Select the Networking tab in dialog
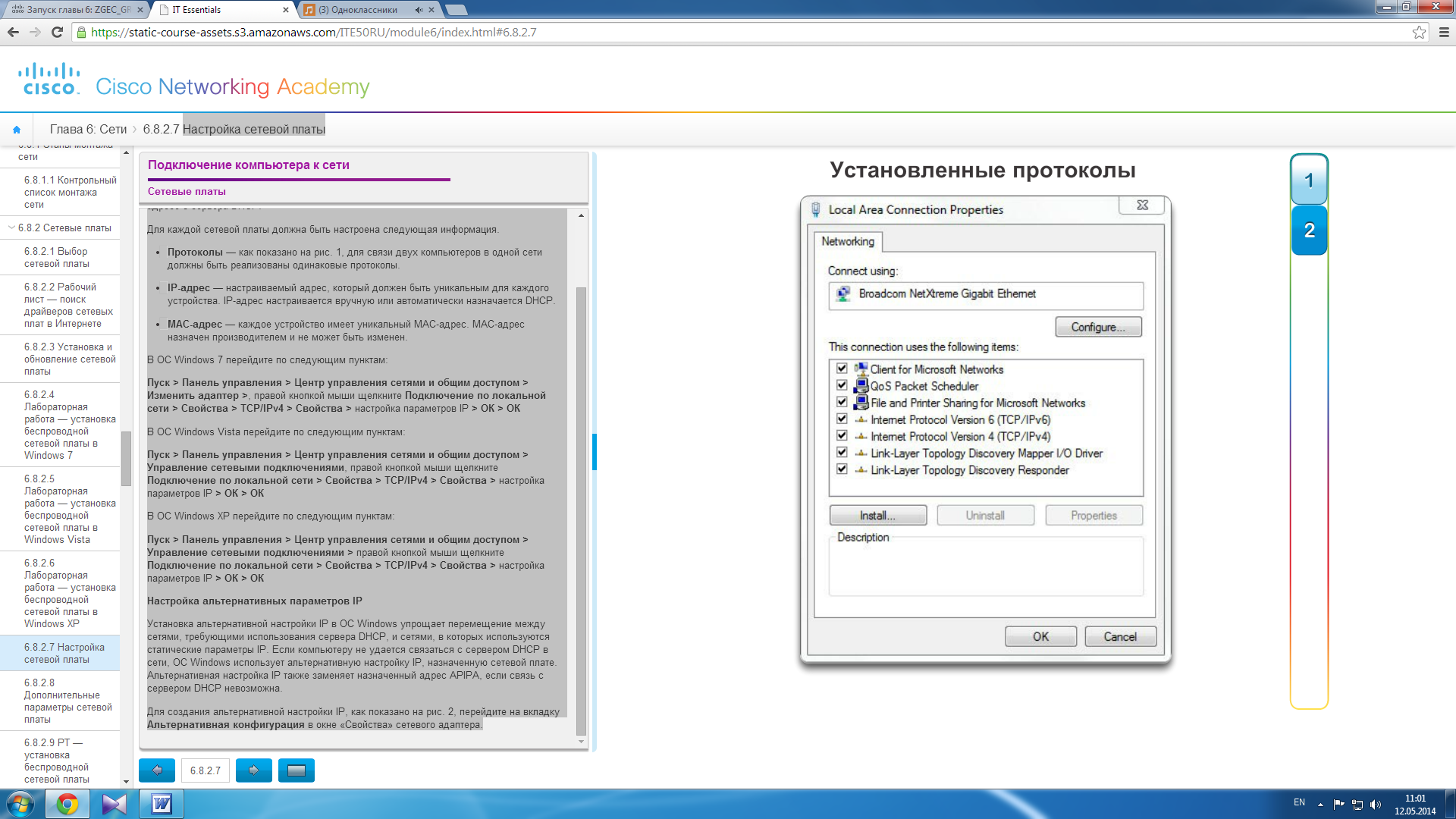This screenshot has width=1456, height=819. tap(848, 241)
